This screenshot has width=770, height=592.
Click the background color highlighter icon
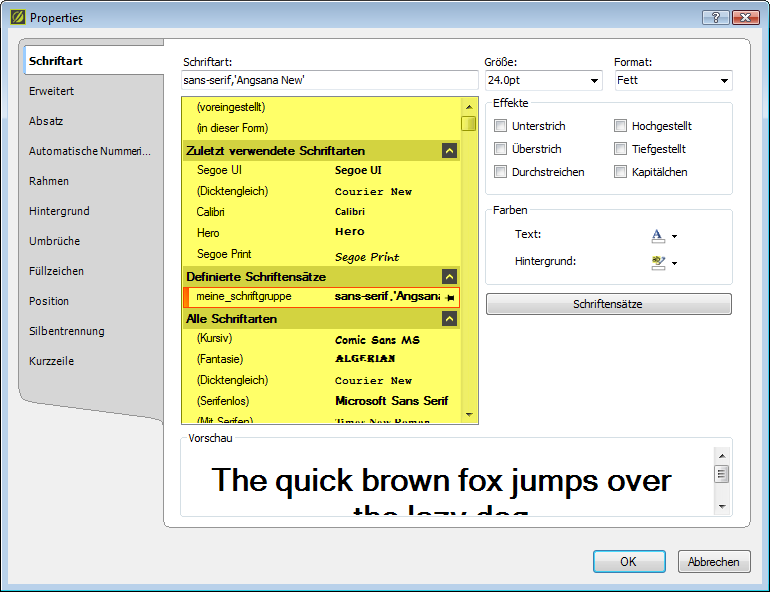pos(657,262)
